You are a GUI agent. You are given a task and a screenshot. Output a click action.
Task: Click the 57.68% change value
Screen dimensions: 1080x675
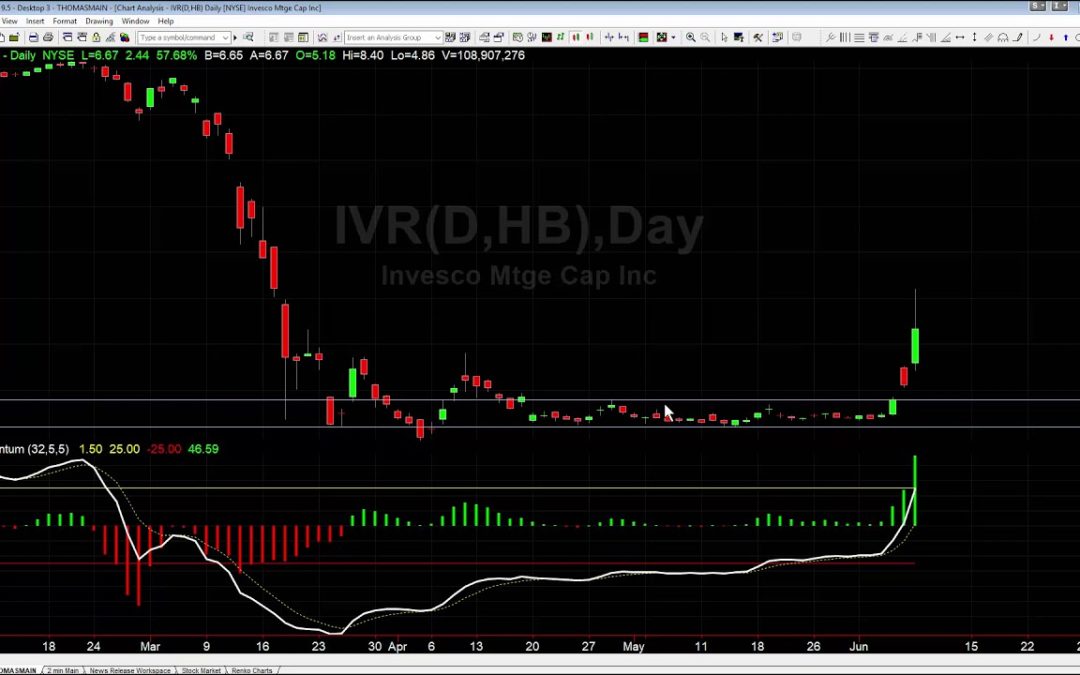[176, 55]
